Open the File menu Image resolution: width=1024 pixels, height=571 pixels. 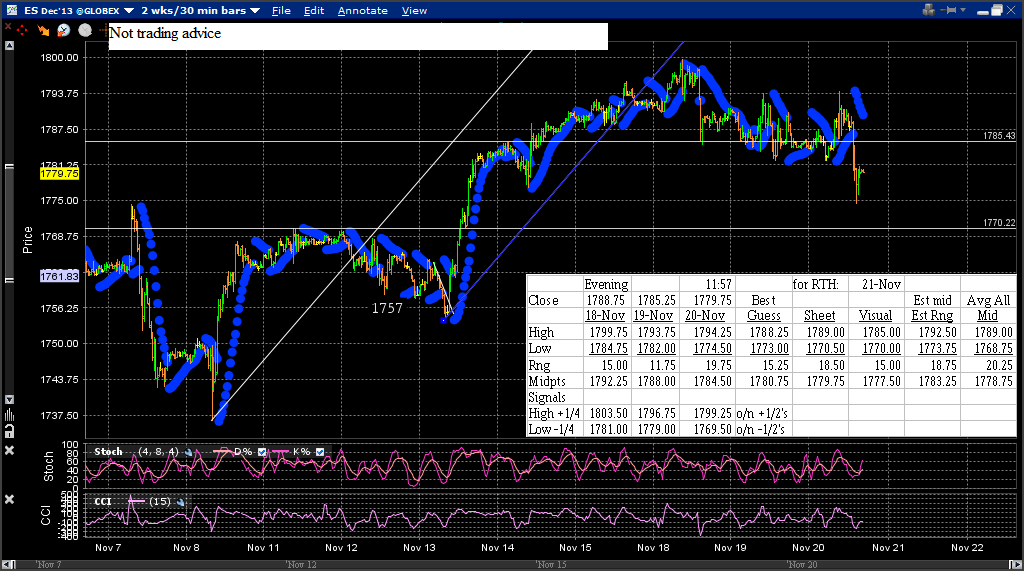tap(281, 10)
